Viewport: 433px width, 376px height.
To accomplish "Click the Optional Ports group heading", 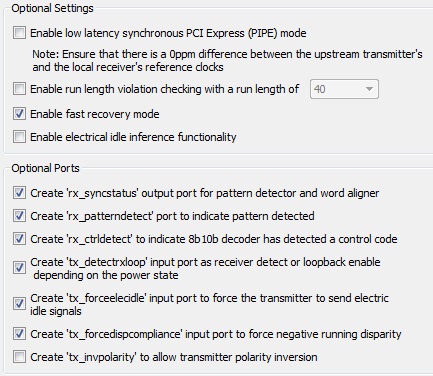I will coord(45,168).
